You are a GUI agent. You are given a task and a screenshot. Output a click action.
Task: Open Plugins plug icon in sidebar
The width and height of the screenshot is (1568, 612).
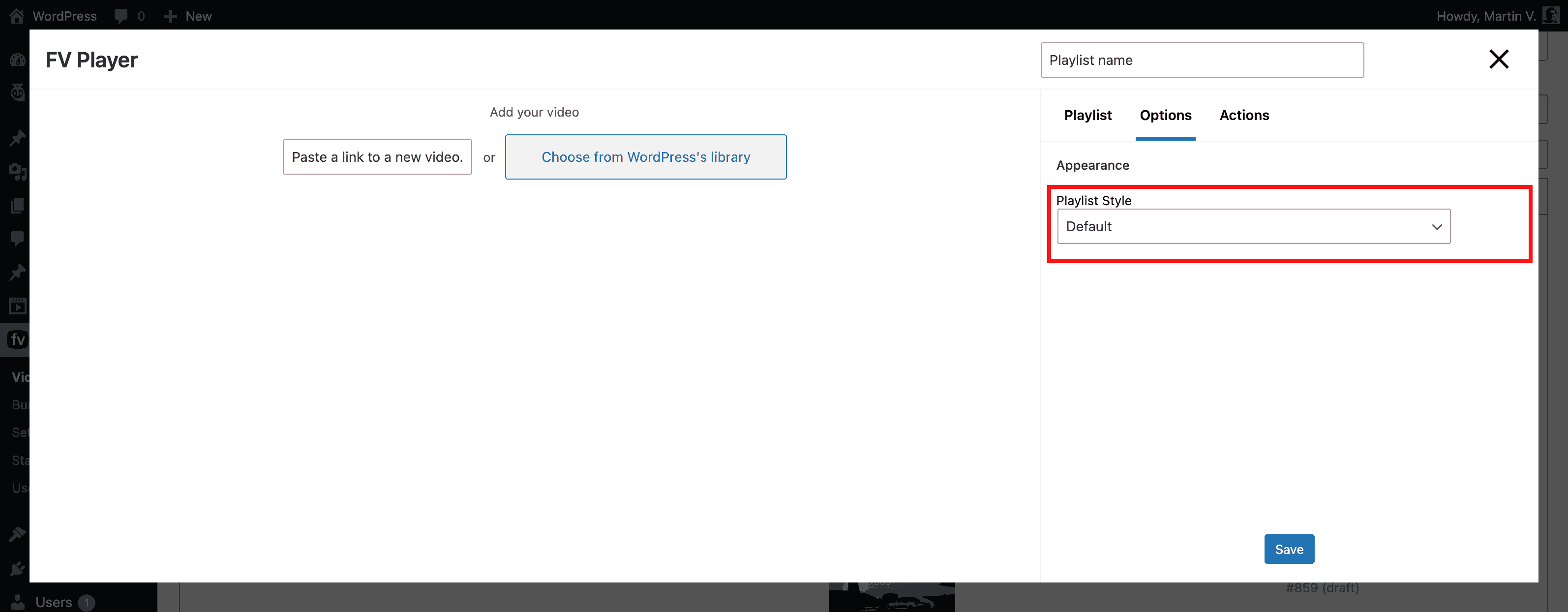pyautogui.click(x=18, y=568)
